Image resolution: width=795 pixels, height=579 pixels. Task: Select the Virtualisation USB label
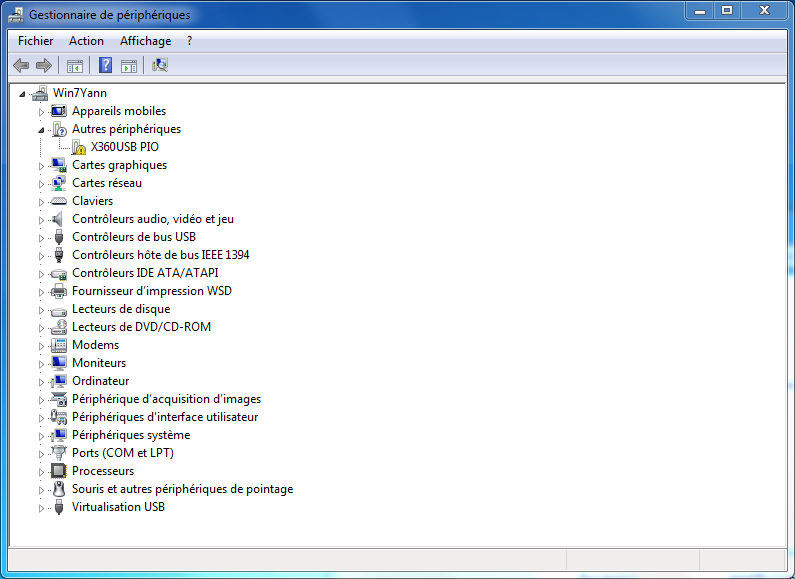coord(118,507)
